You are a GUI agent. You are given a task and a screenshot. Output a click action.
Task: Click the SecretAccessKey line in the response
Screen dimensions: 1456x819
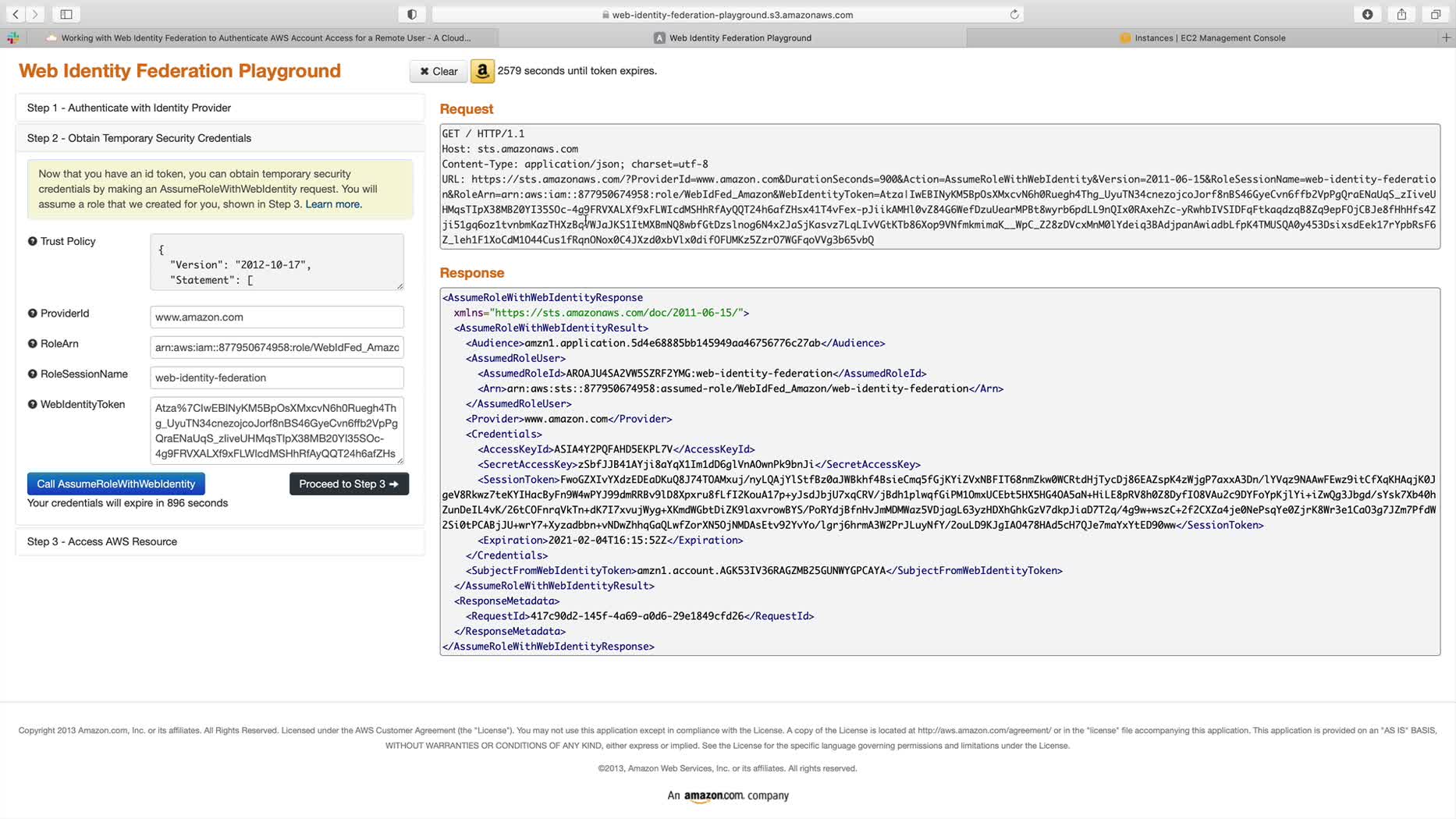click(699, 465)
